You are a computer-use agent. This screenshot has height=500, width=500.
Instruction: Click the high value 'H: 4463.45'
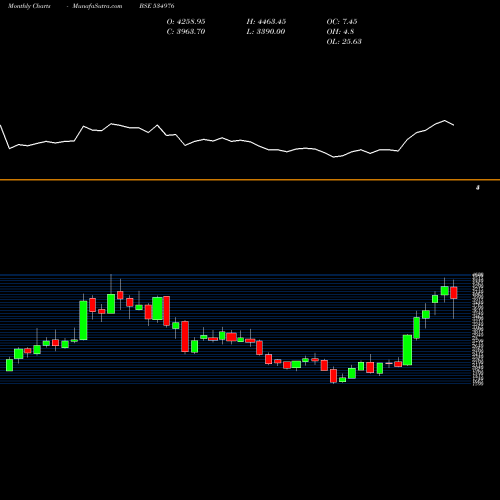(266, 22)
